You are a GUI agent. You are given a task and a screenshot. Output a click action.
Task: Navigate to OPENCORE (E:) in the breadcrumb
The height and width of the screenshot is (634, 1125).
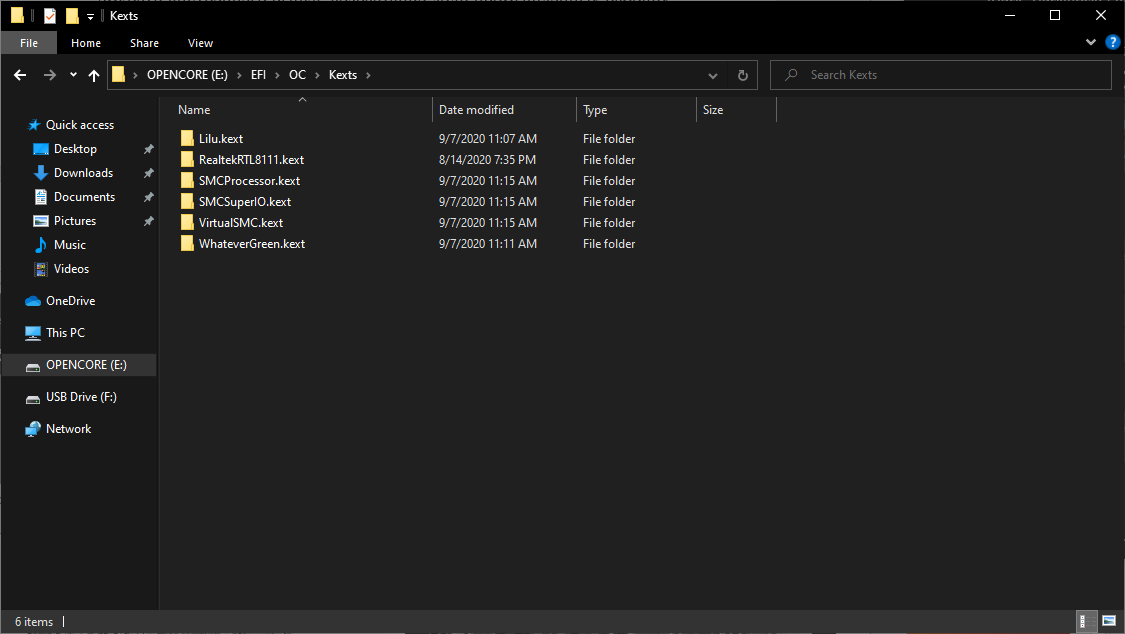pos(187,75)
